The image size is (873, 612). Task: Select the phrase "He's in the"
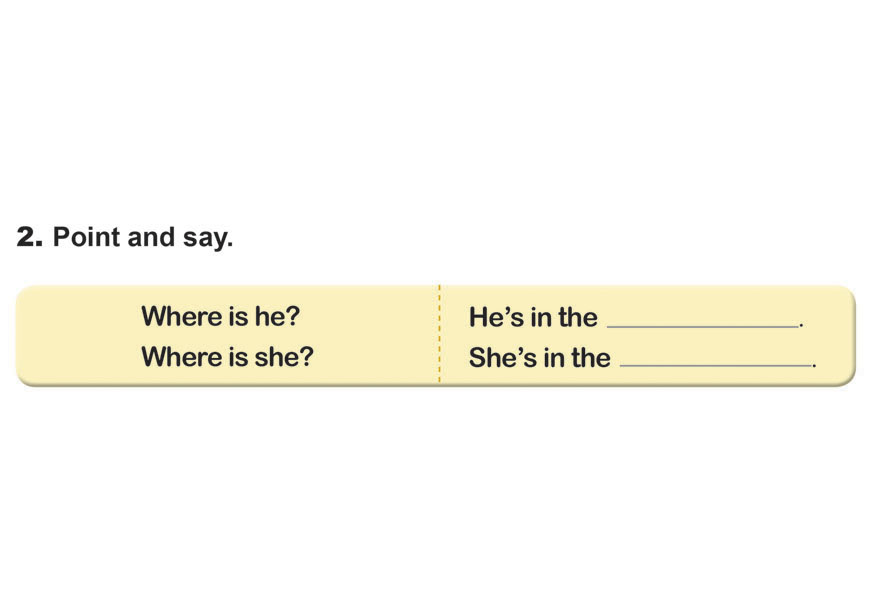532,318
